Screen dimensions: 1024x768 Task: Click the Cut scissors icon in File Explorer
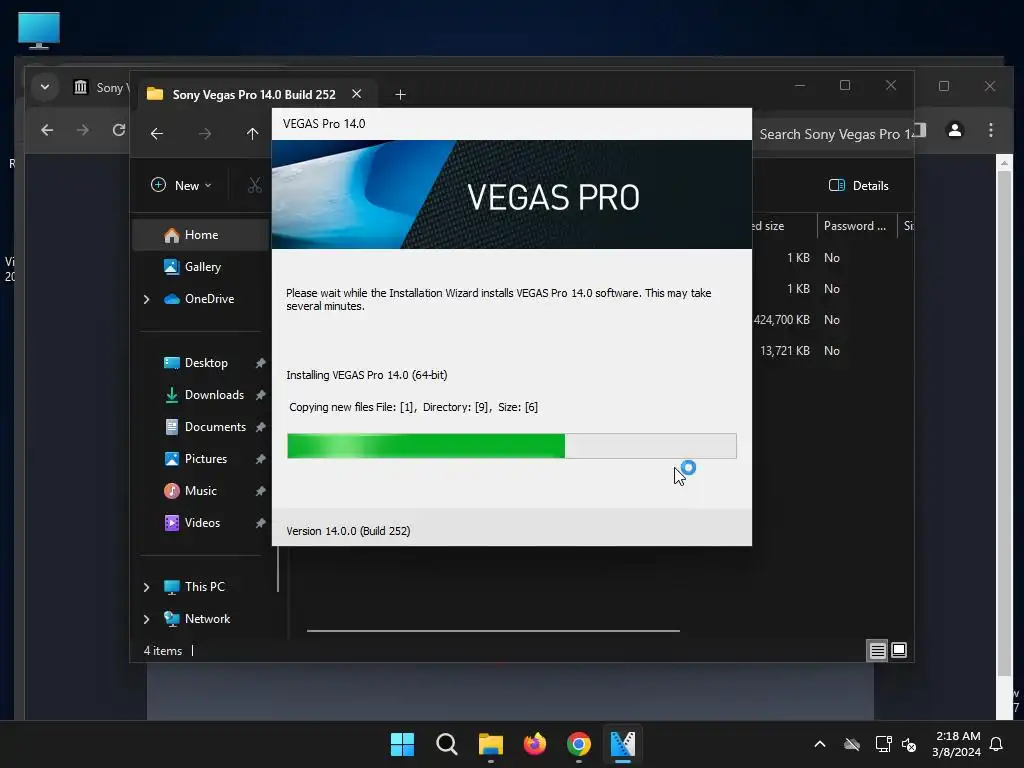pyautogui.click(x=255, y=185)
